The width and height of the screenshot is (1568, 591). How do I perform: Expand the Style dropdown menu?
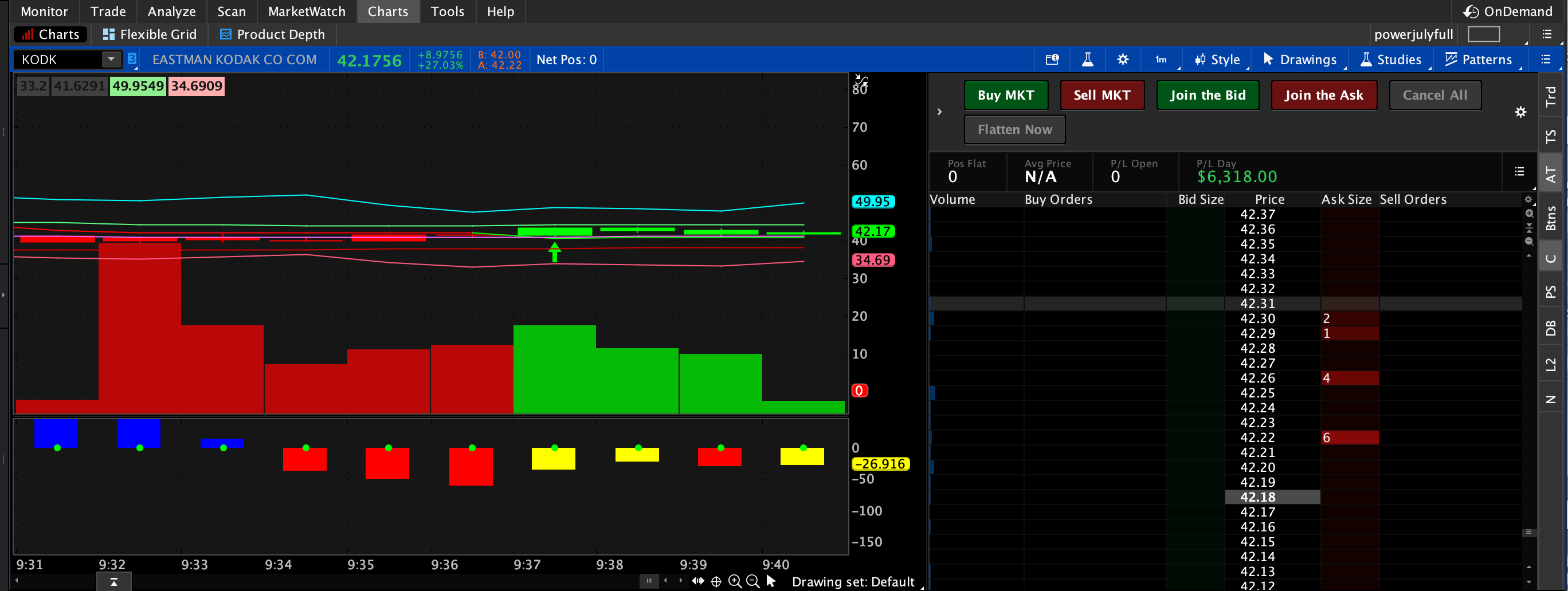click(1217, 60)
